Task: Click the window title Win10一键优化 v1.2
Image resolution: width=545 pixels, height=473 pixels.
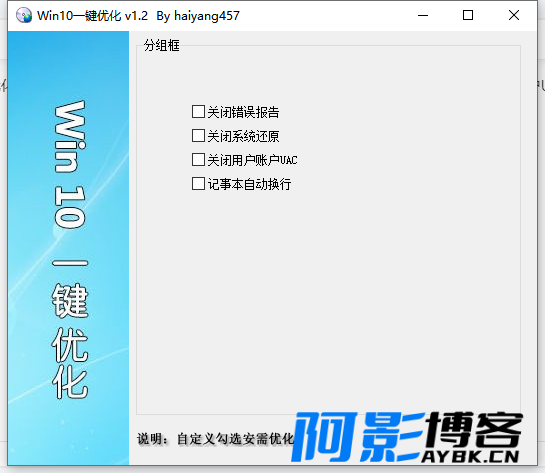Action: [x=92, y=16]
